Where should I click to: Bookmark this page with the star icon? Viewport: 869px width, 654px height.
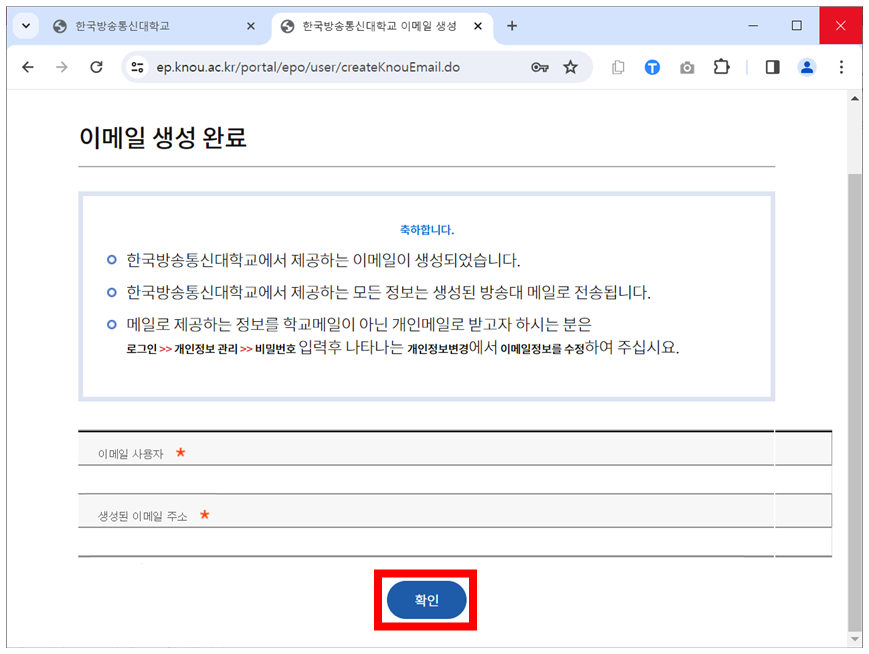click(570, 67)
